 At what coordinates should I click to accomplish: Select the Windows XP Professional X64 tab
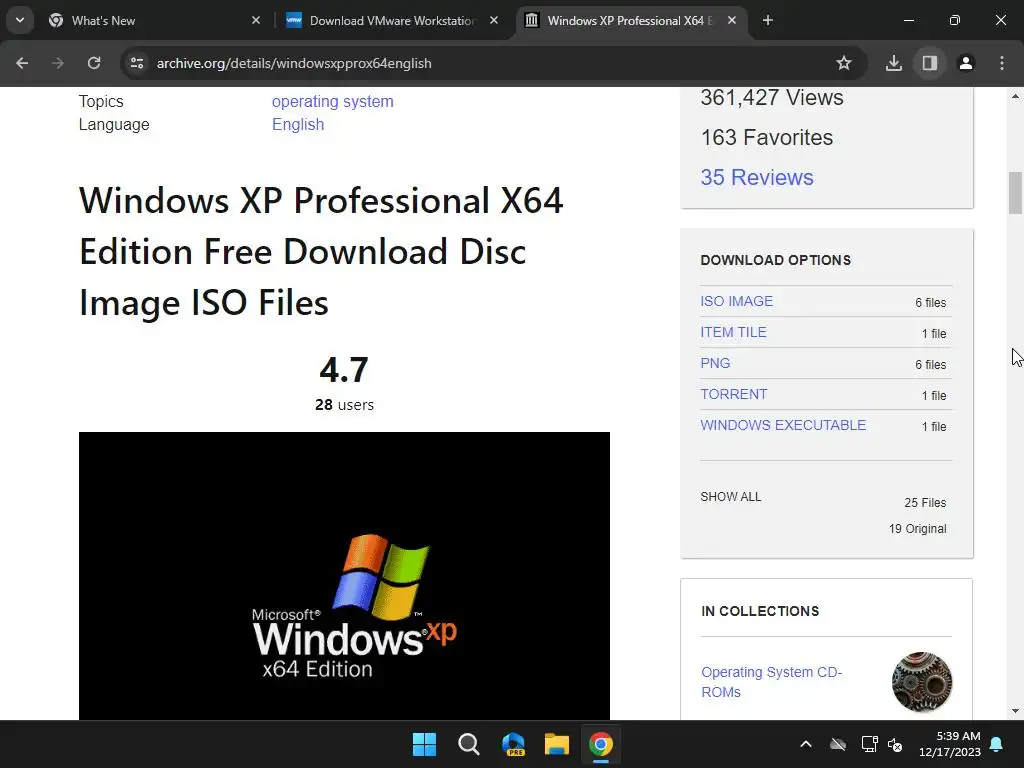(630, 21)
